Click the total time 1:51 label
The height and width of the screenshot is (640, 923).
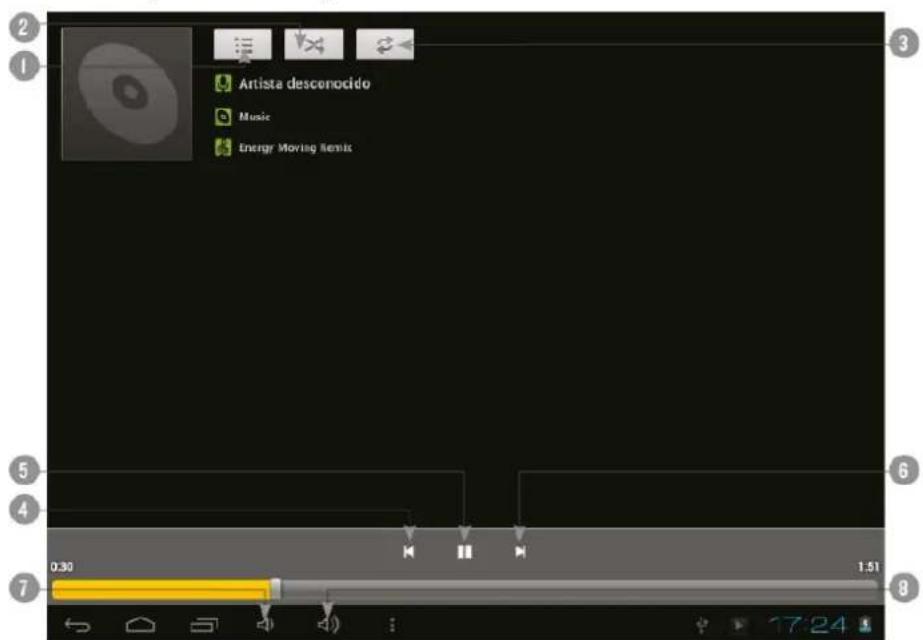[868, 567]
